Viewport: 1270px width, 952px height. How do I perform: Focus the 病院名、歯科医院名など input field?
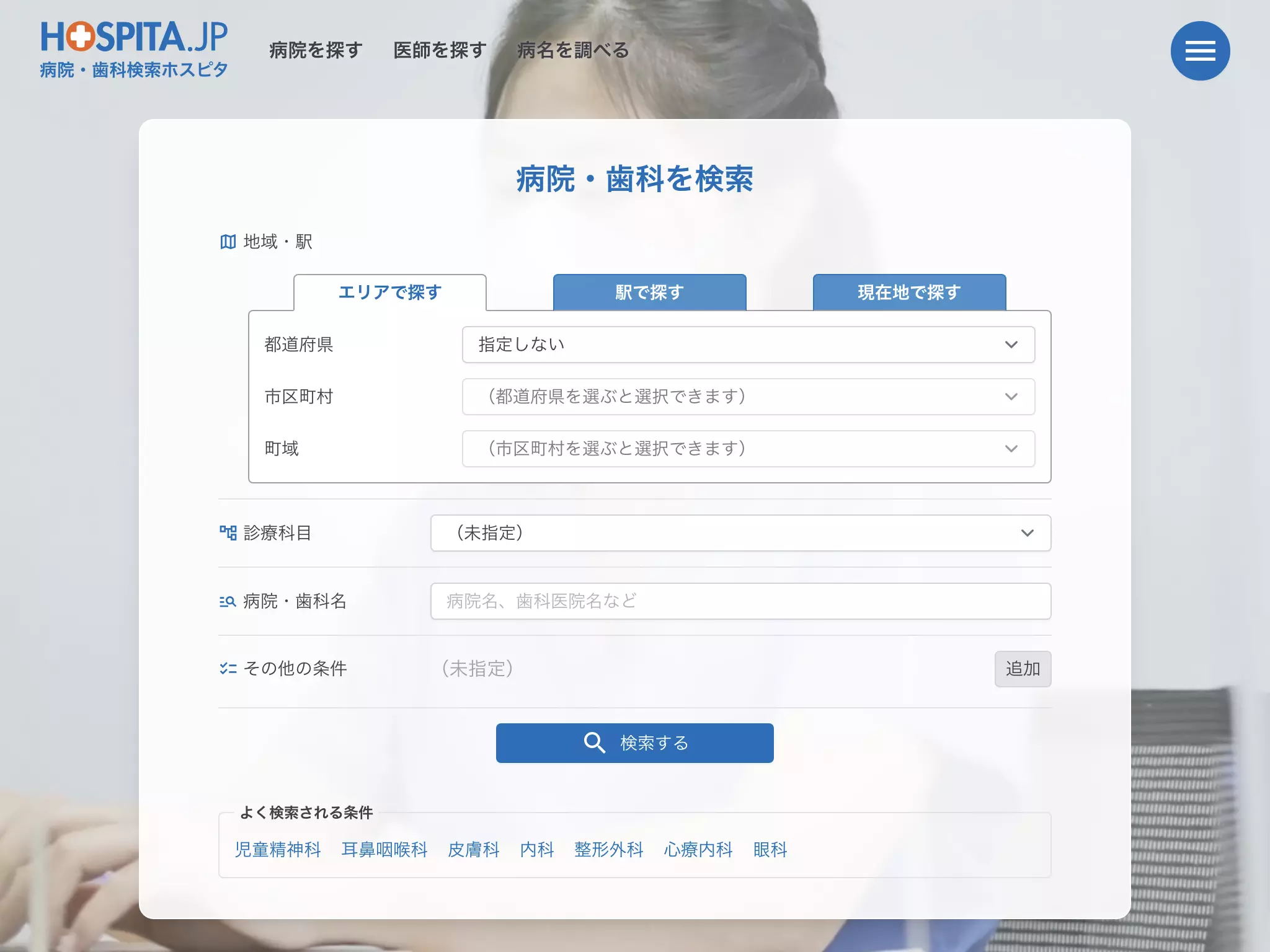[740, 601]
